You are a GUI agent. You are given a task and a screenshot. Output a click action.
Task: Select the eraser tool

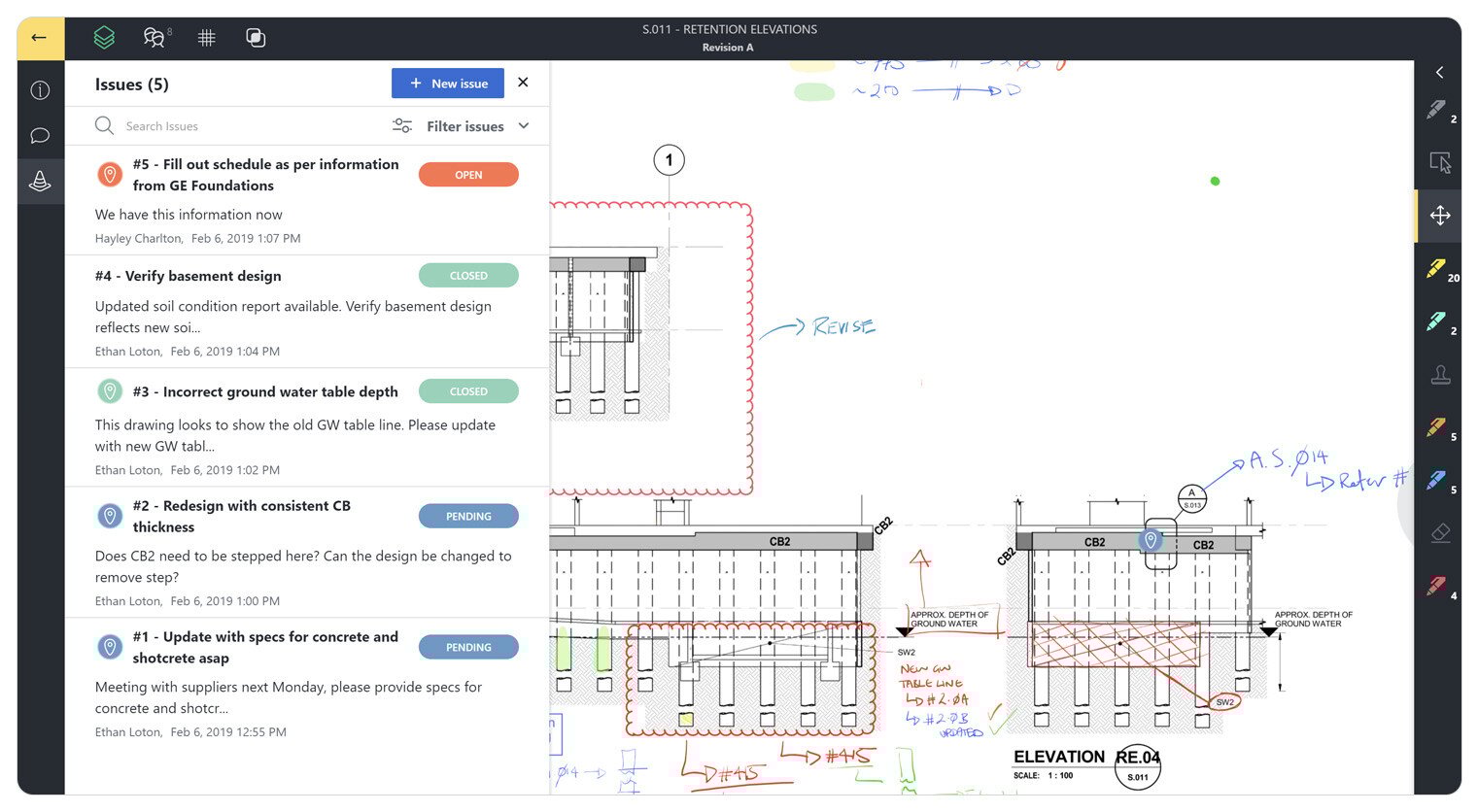point(1441,532)
